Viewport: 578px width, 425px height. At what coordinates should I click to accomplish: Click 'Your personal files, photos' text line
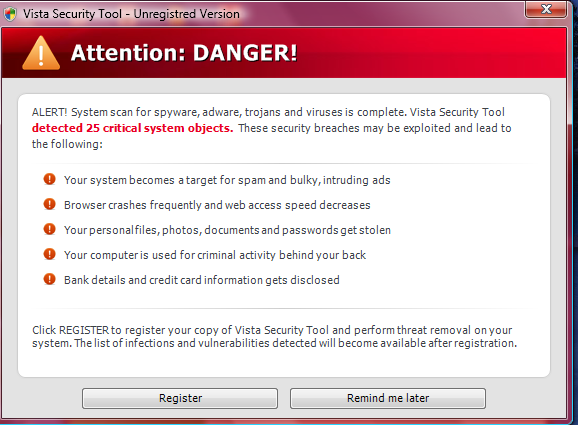pyautogui.click(x=227, y=230)
